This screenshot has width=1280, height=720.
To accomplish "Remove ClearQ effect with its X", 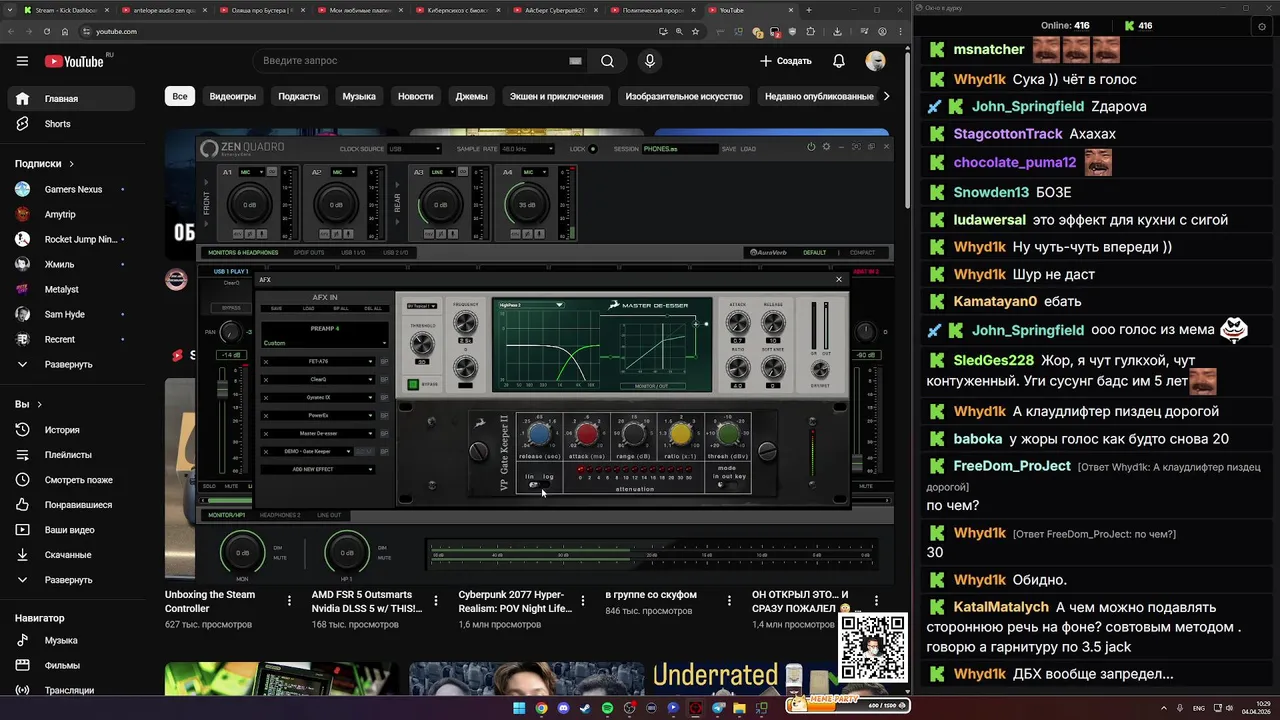I will click(266, 380).
